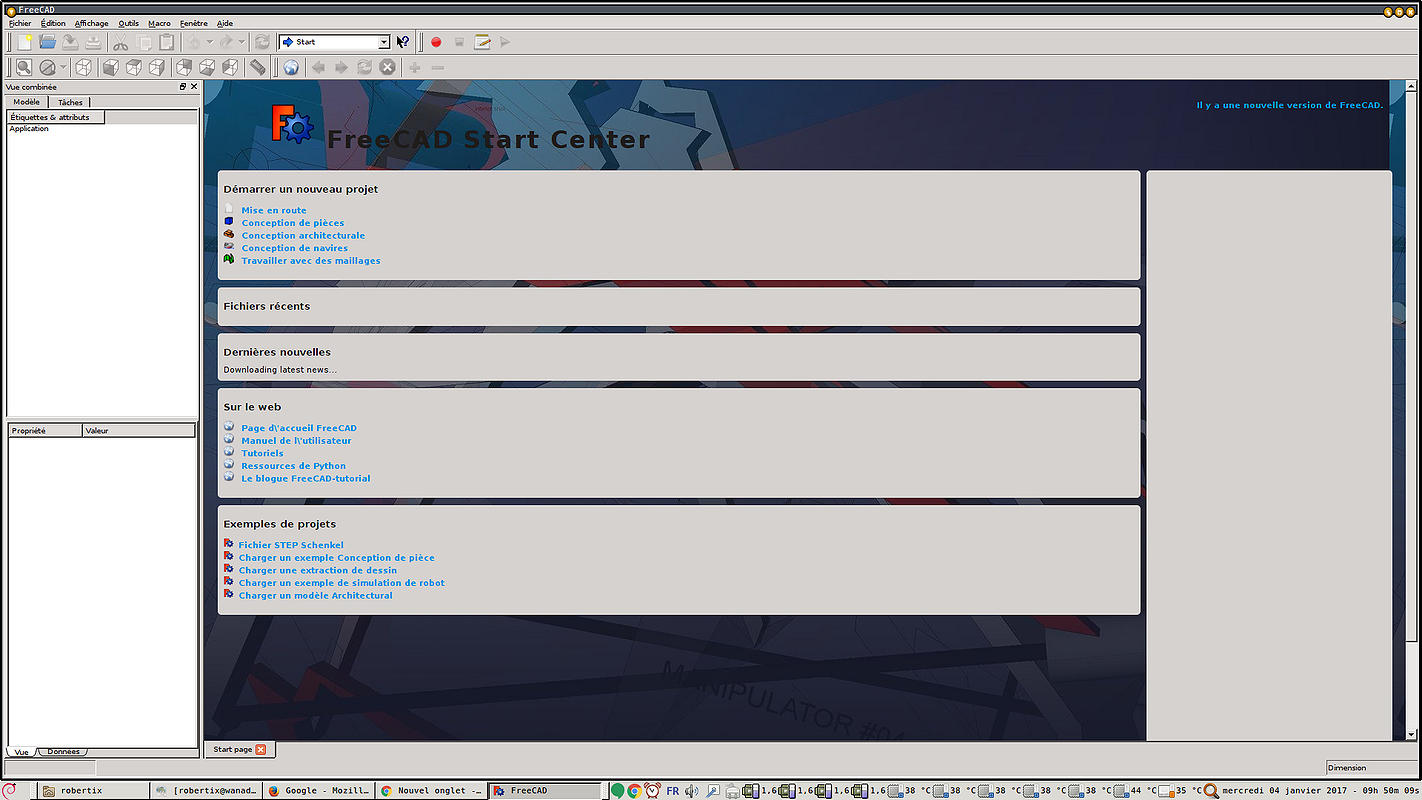Set the left cube view
The width and height of the screenshot is (1422, 800).
[x=230, y=67]
